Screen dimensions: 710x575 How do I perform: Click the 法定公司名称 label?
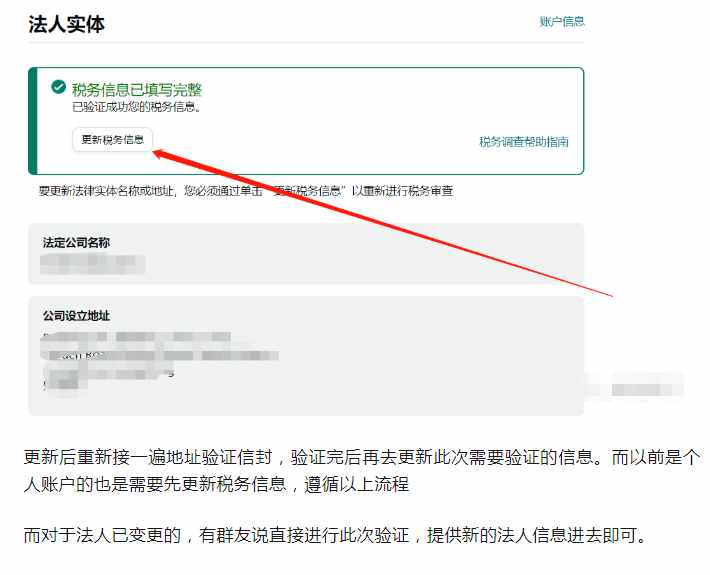[76, 243]
